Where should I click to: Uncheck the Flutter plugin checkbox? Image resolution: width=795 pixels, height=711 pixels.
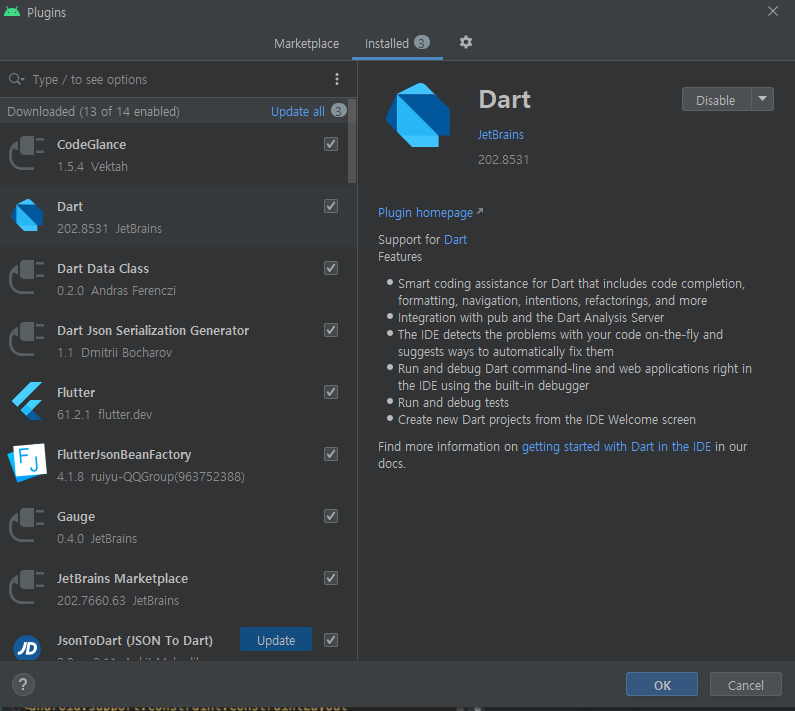pos(331,392)
